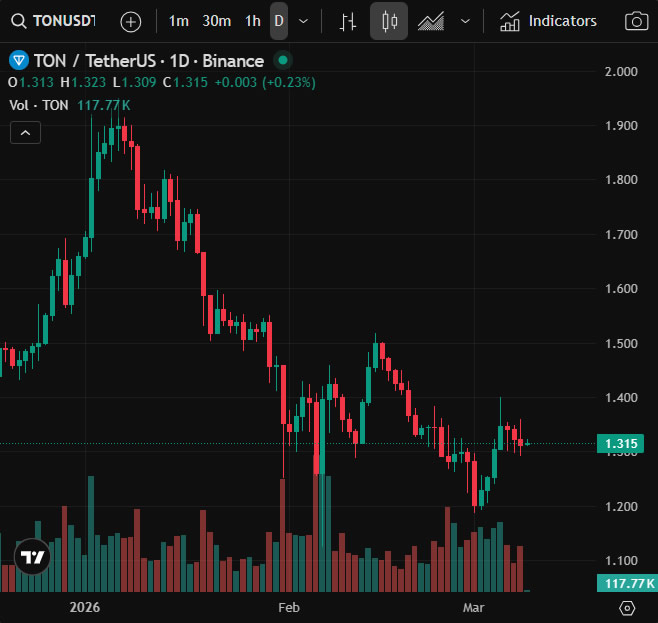Switch to the 1m interval
The width and height of the screenshot is (658, 623).
[178, 21]
